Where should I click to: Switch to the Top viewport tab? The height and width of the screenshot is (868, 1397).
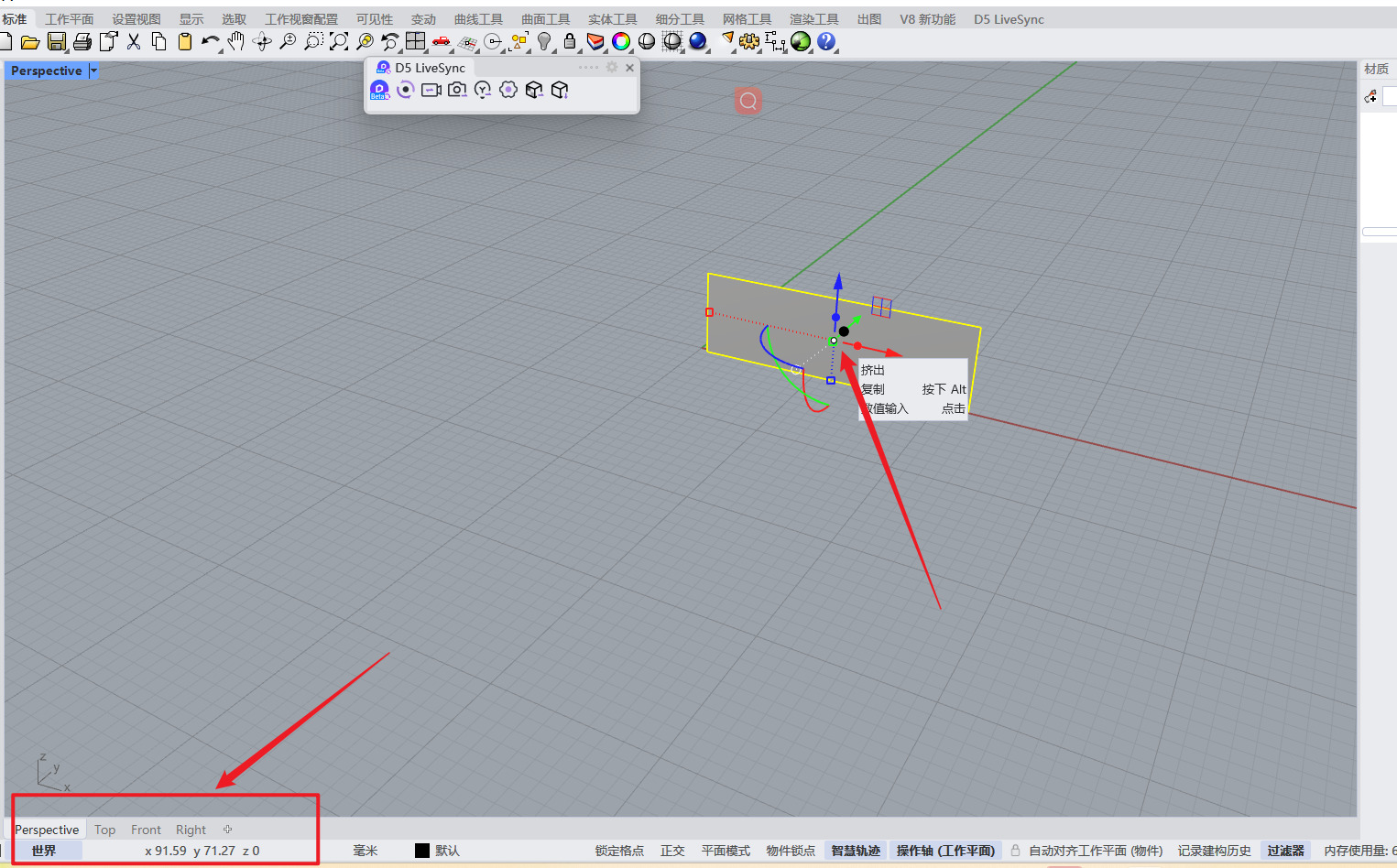click(105, 830)
